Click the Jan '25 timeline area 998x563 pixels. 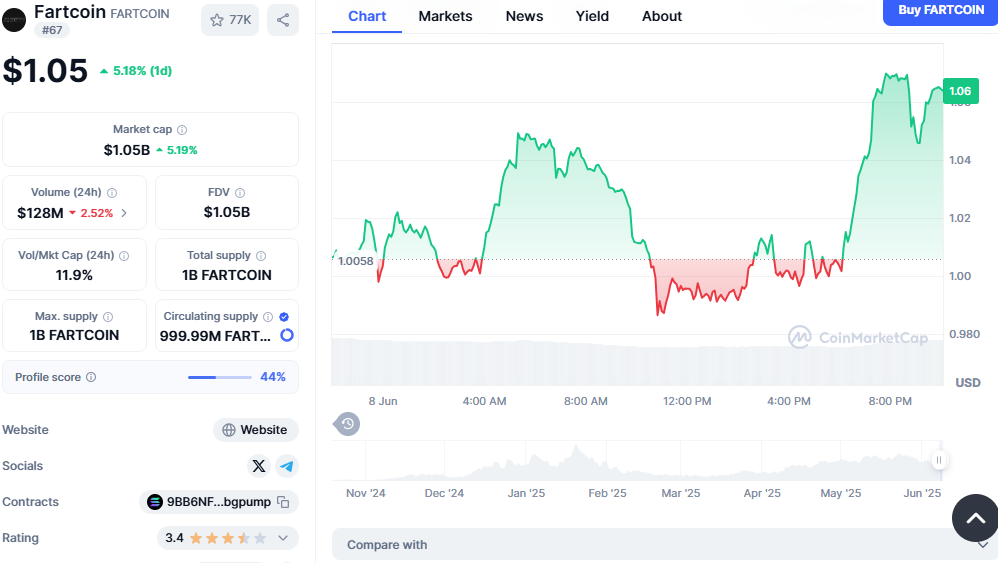pos(526,493)
